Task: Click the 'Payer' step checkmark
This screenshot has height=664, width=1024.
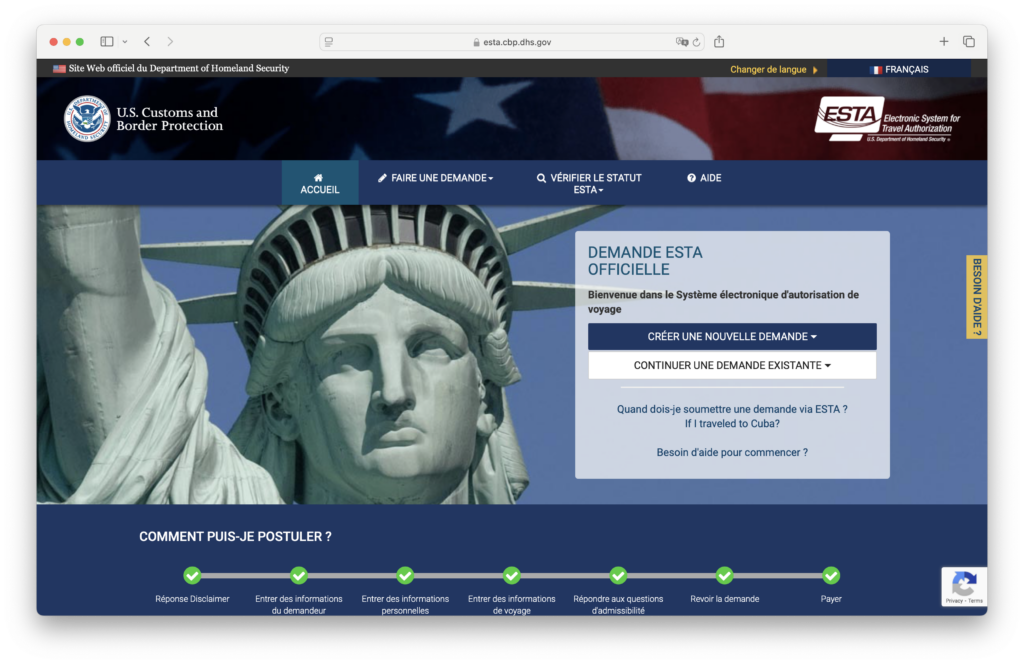Action: (x=831, y=575)
